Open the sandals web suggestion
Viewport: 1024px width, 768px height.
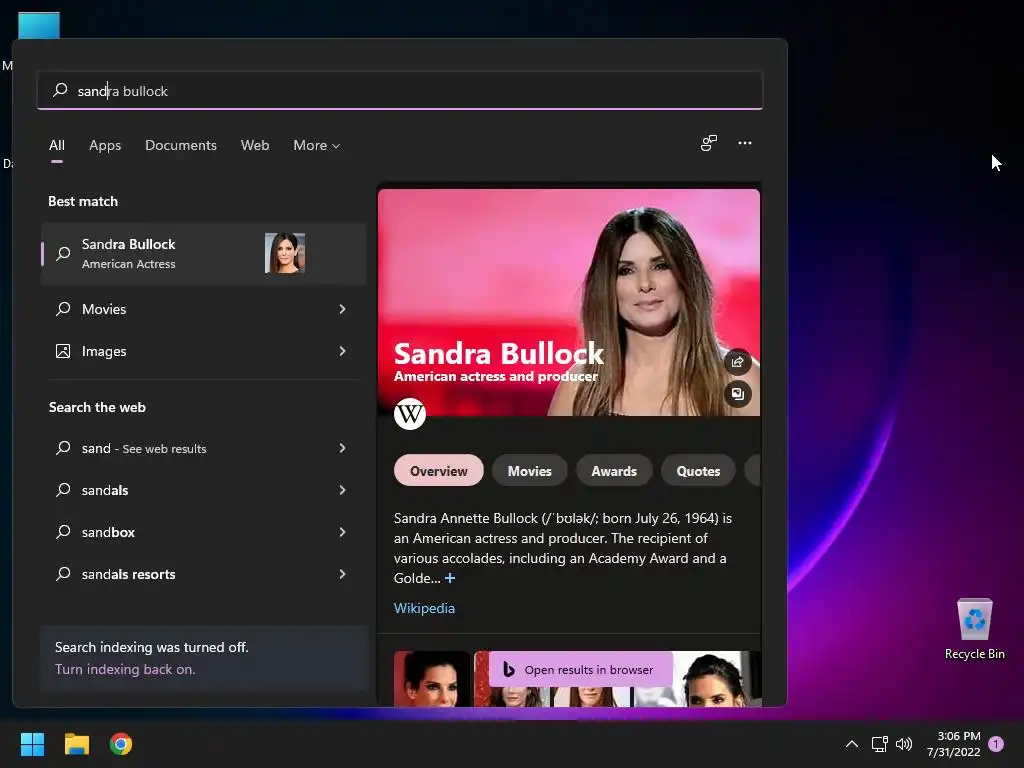[203, 490]
